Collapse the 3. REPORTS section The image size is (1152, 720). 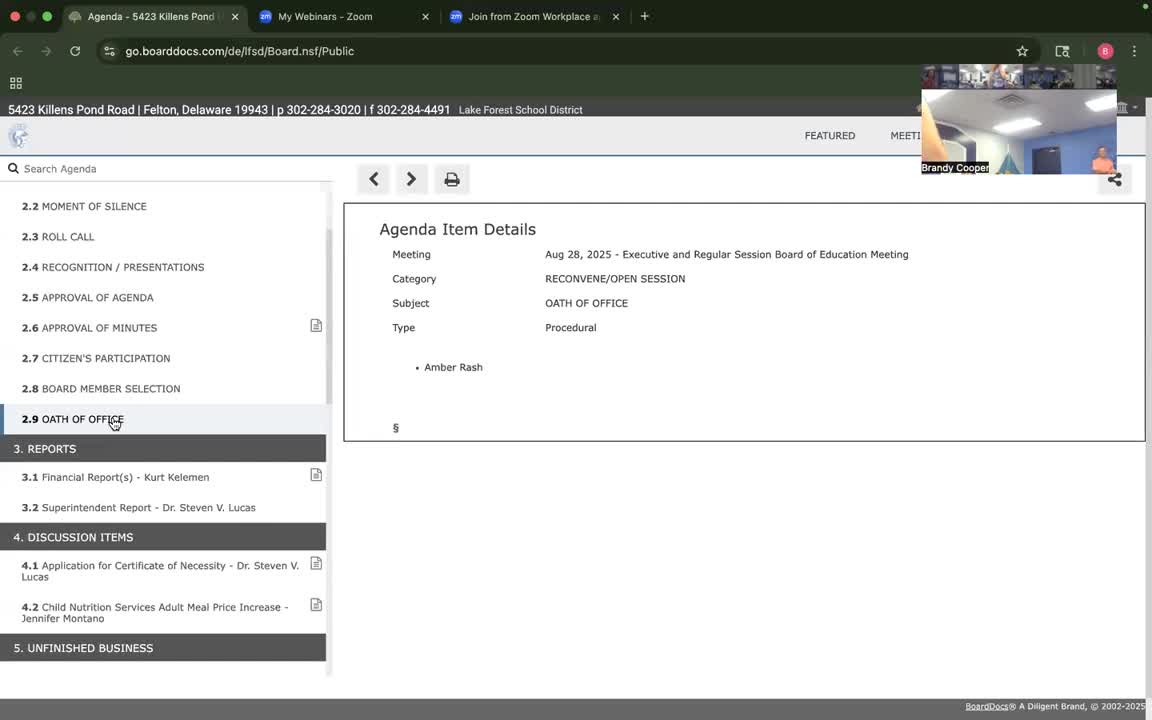point(163,449)
